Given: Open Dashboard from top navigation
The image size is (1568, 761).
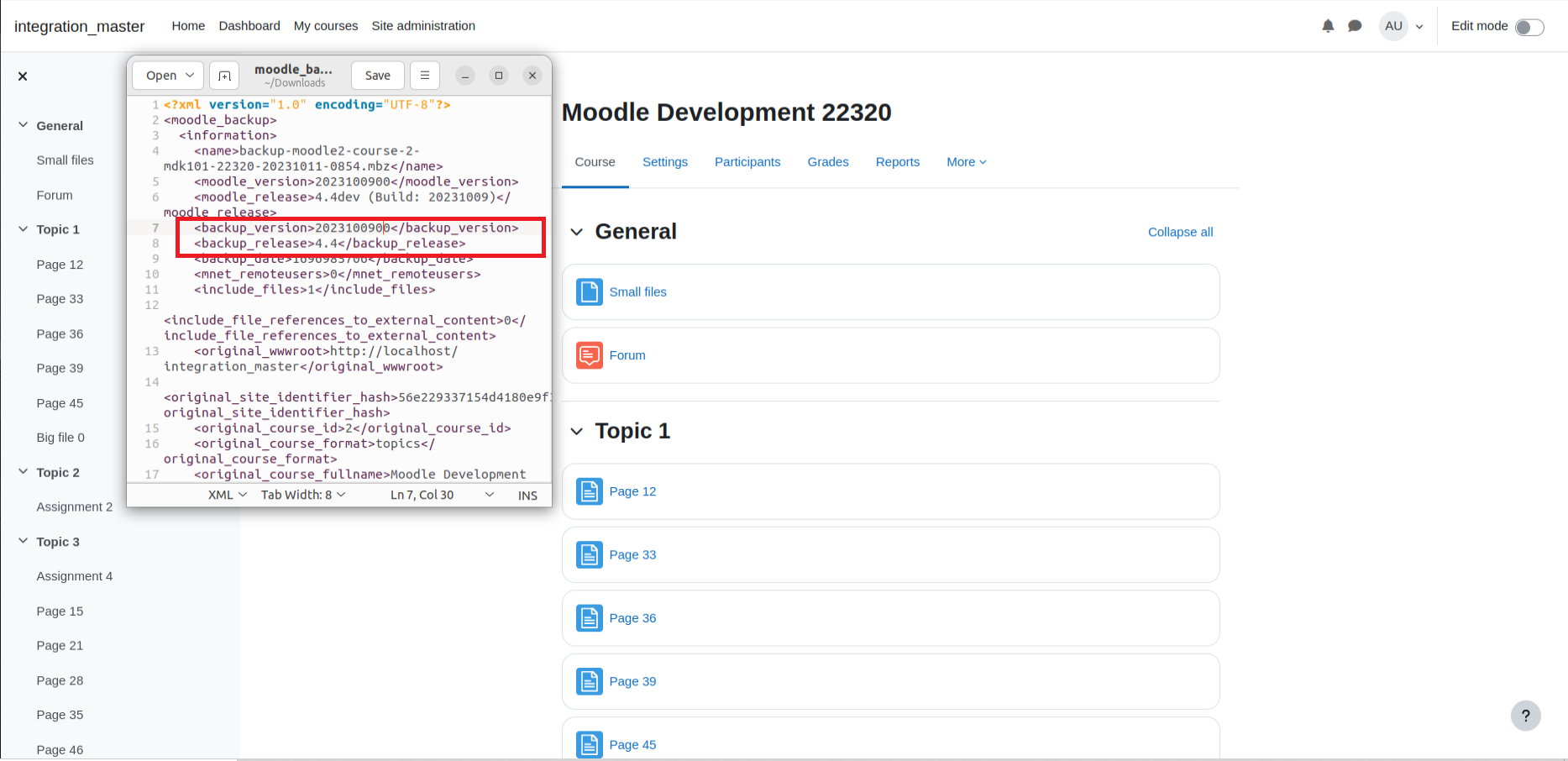Looking at the screenshot, I should click(x=249, y=26).
